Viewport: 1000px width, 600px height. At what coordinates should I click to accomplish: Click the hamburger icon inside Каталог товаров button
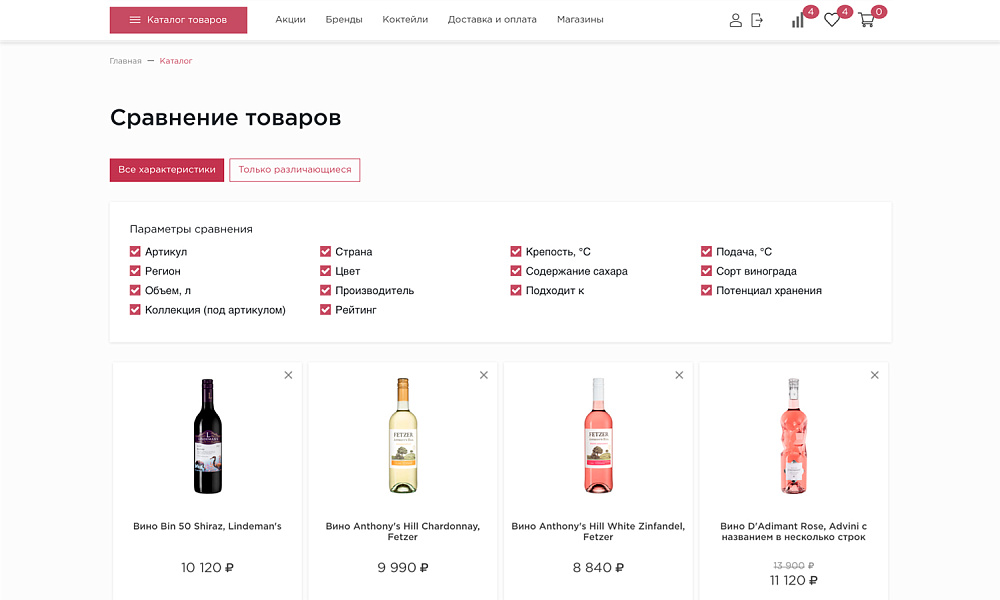(135, 19)
